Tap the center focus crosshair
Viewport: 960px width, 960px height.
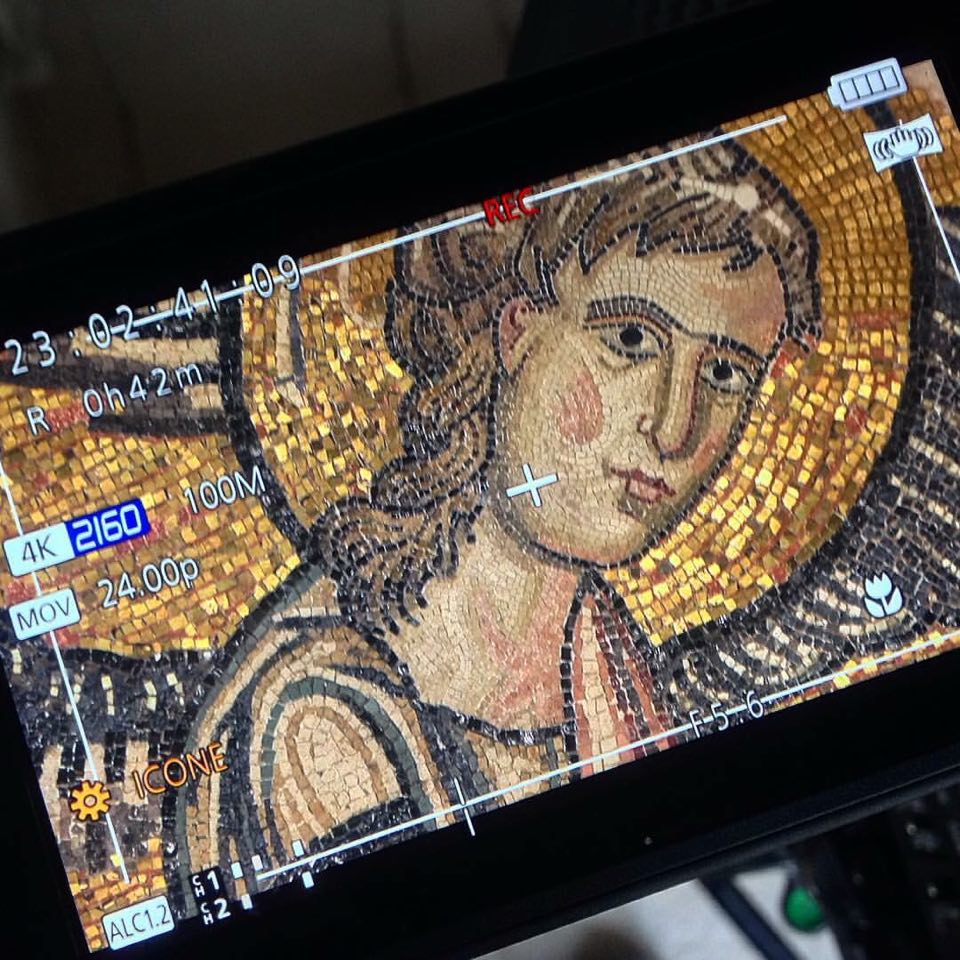point(532,485)
